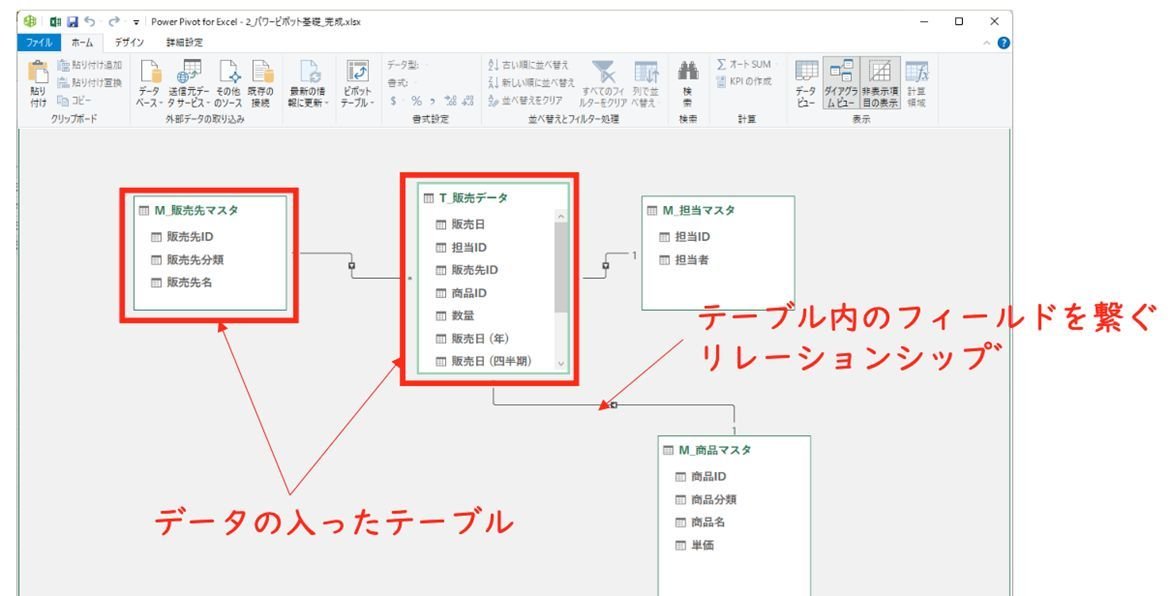Open the quick access toolbar customize dropdown
The height and width of the screenshot is (596, 1171).
pos(136,22)
